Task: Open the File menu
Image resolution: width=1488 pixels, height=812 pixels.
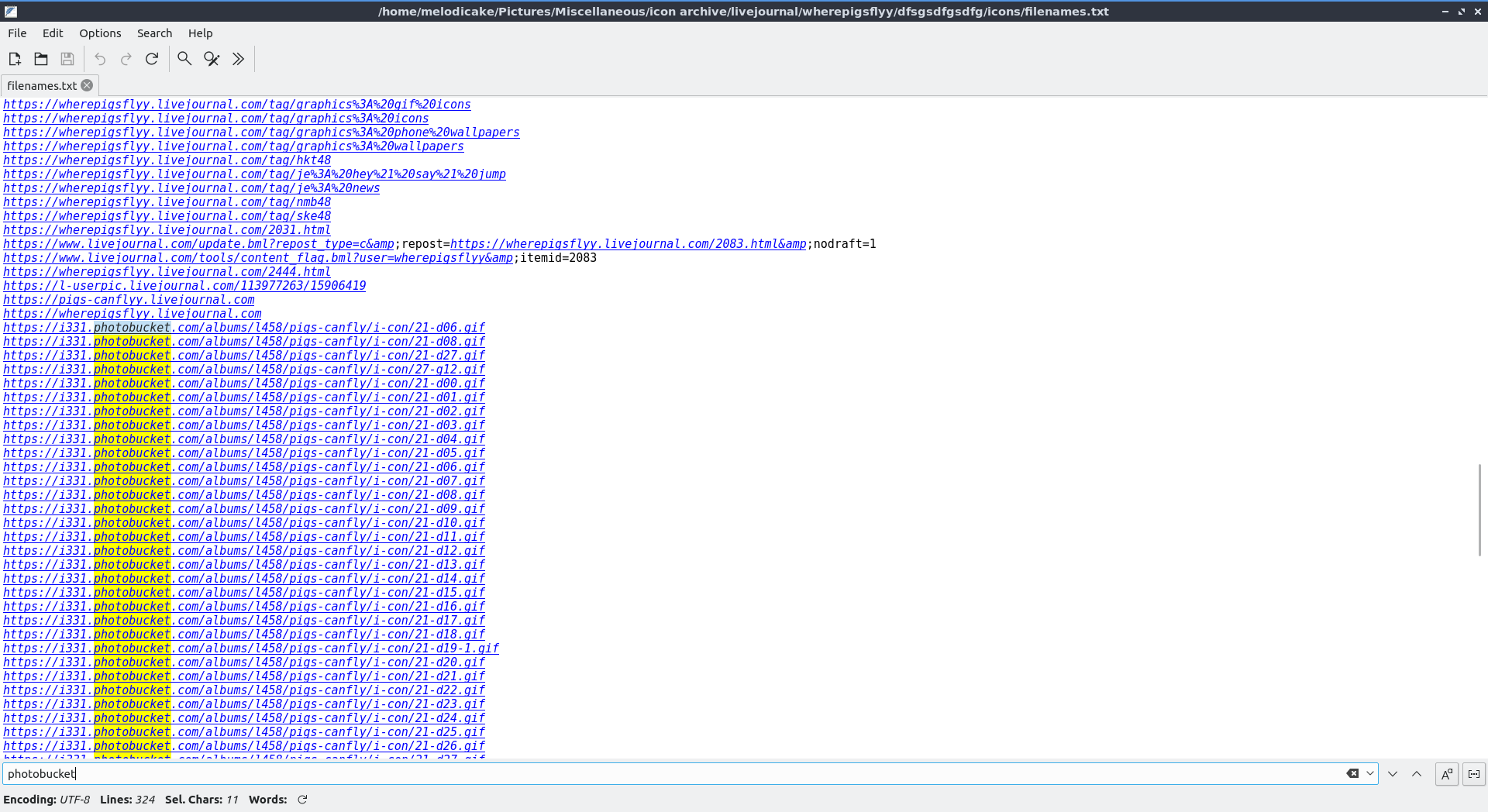Action: click(x=17, y=33)
